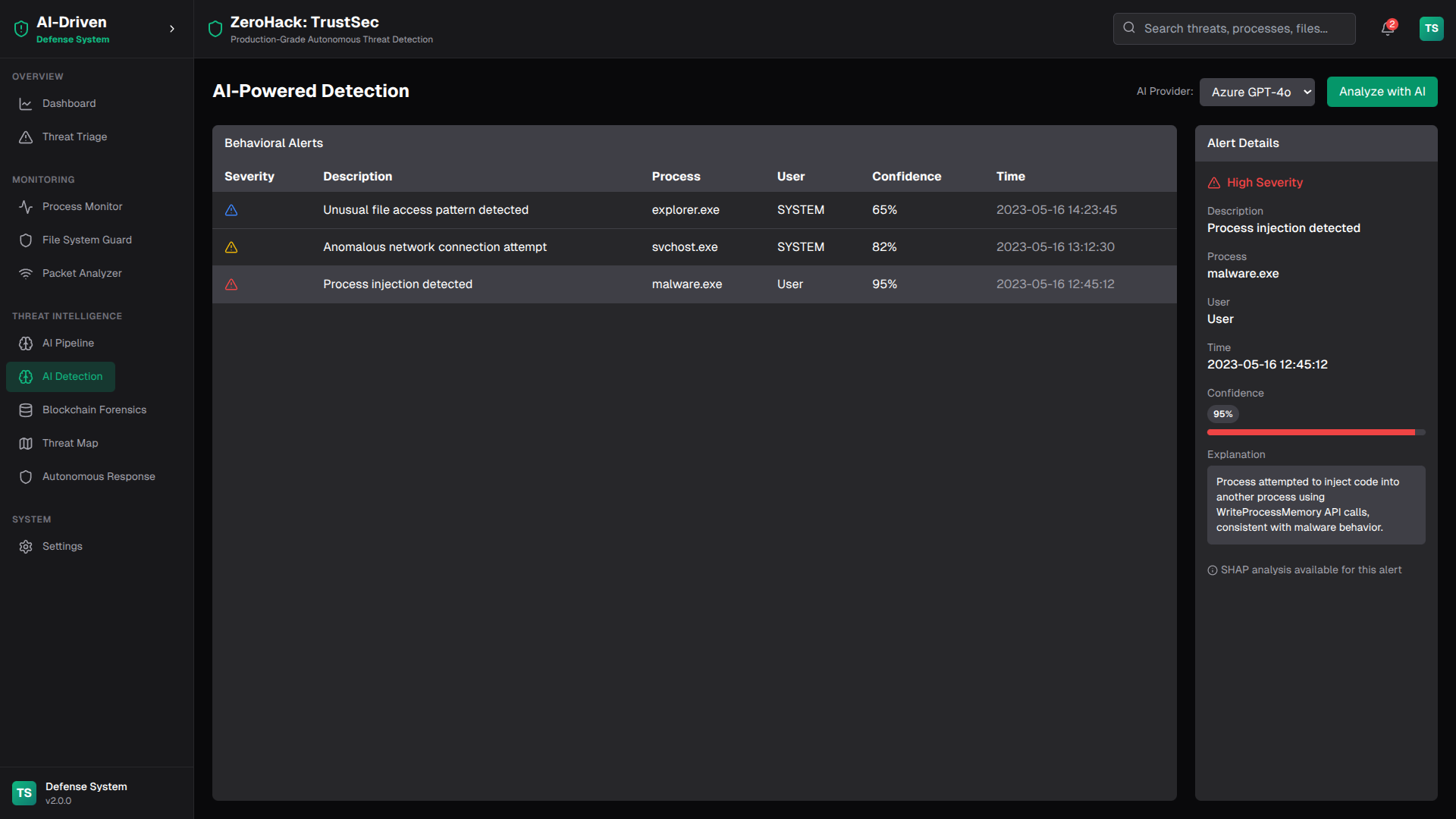Navigate to Autonomous Response
The width and height of the screenshot is (1456, 819).
click(99, 477)
